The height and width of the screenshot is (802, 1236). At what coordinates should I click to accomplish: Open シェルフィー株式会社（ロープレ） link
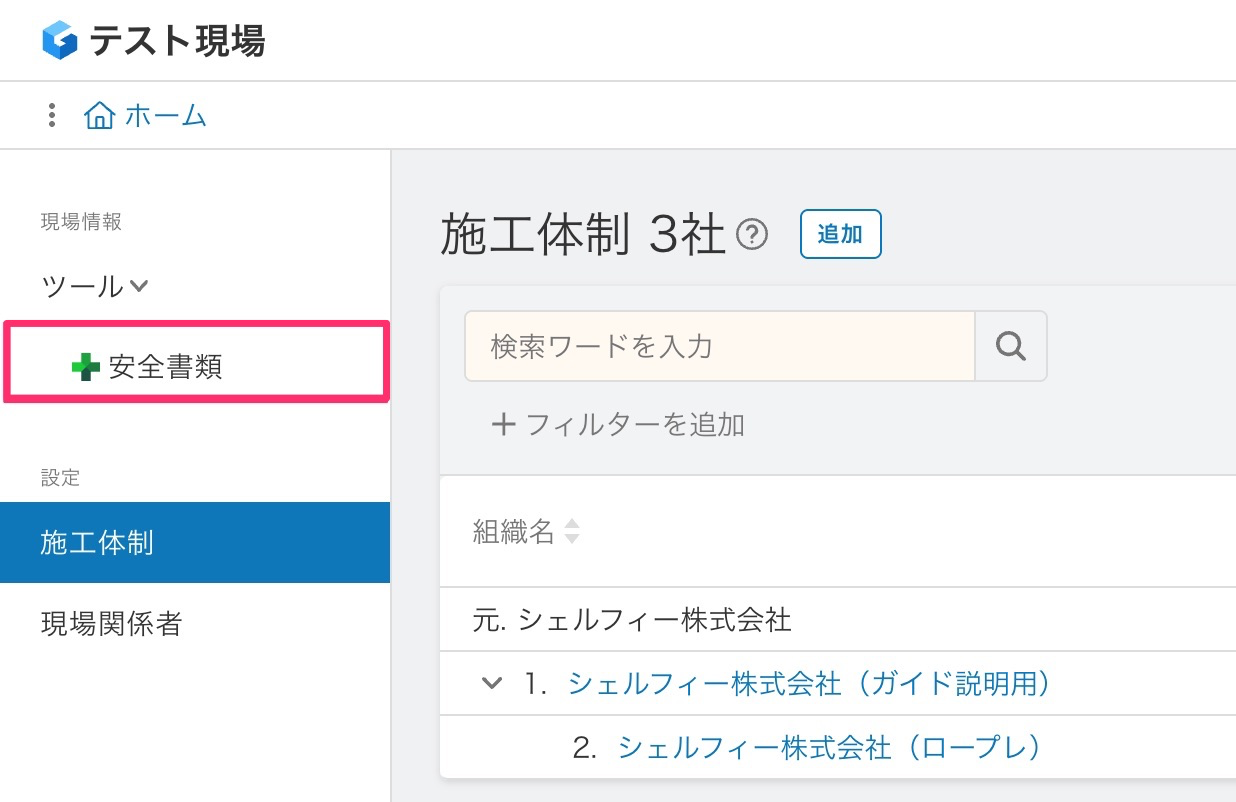tap(829, 747)
